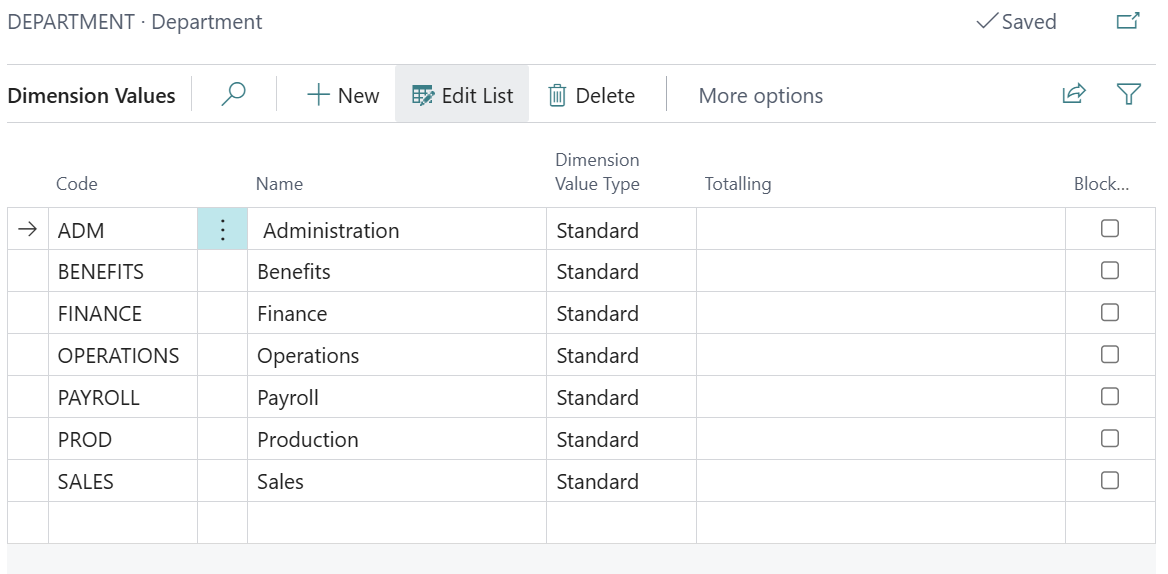Check Blocked for PROD row
Image resolution: width=1168 pixels, height=574 pixels.
click(x=1110, y=437)
